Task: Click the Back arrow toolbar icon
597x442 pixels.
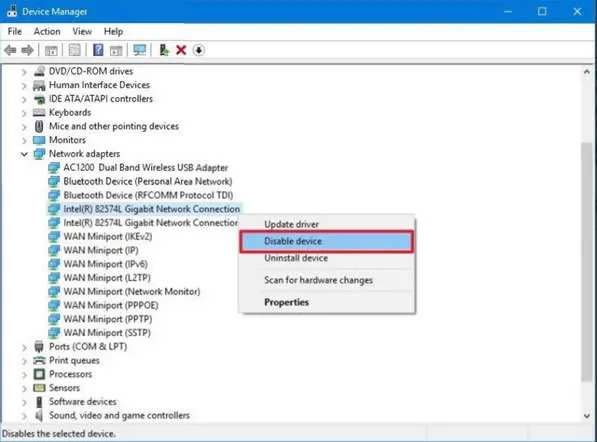Action: point(10,50)
